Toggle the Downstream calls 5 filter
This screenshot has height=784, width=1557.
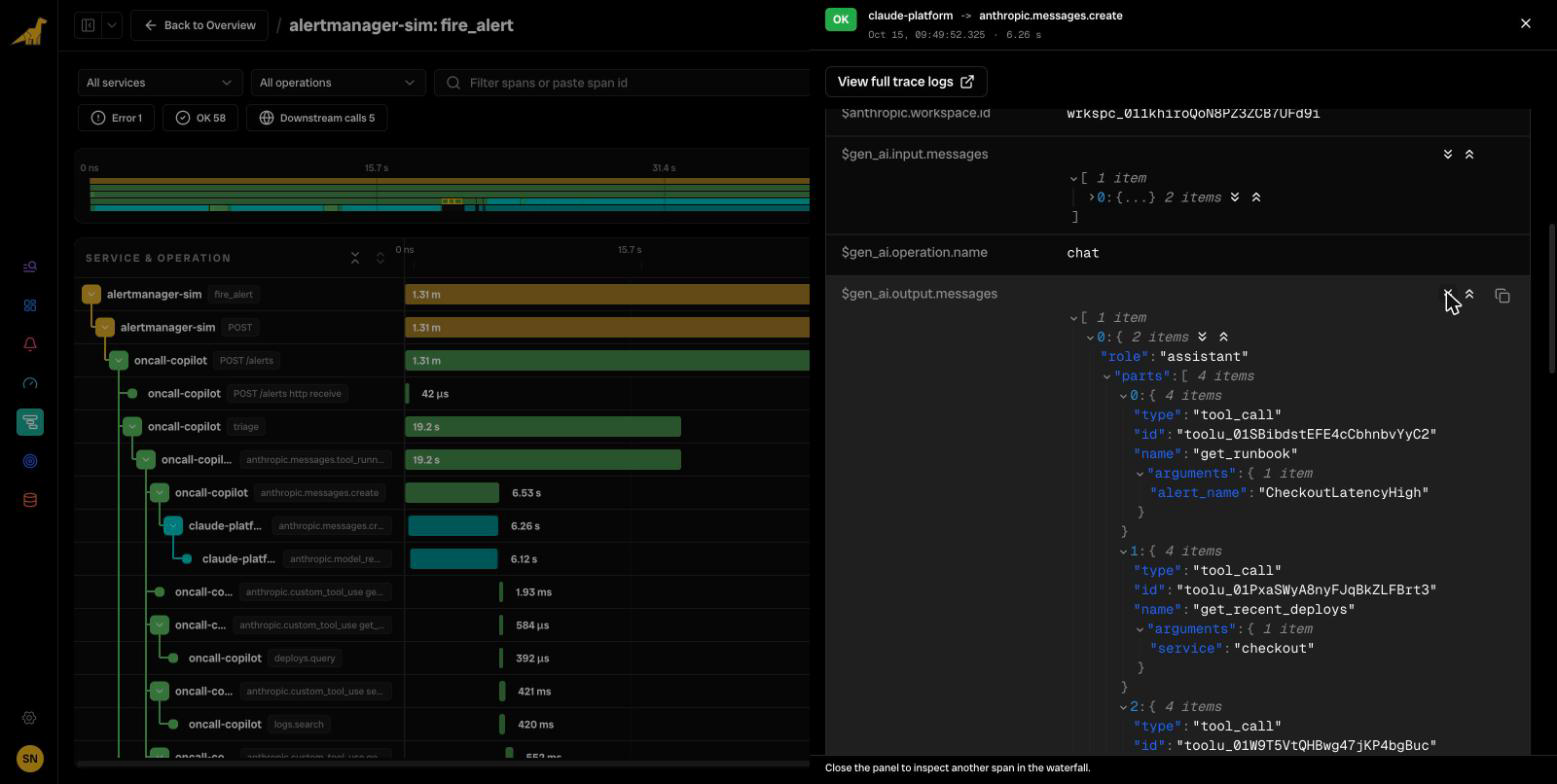pyautogui.click(x=316, y=118)
